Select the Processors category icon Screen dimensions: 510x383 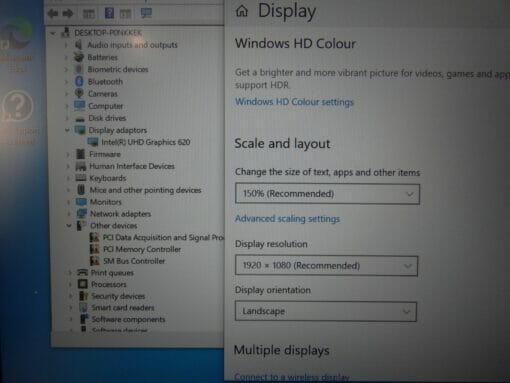pos(83,284)
